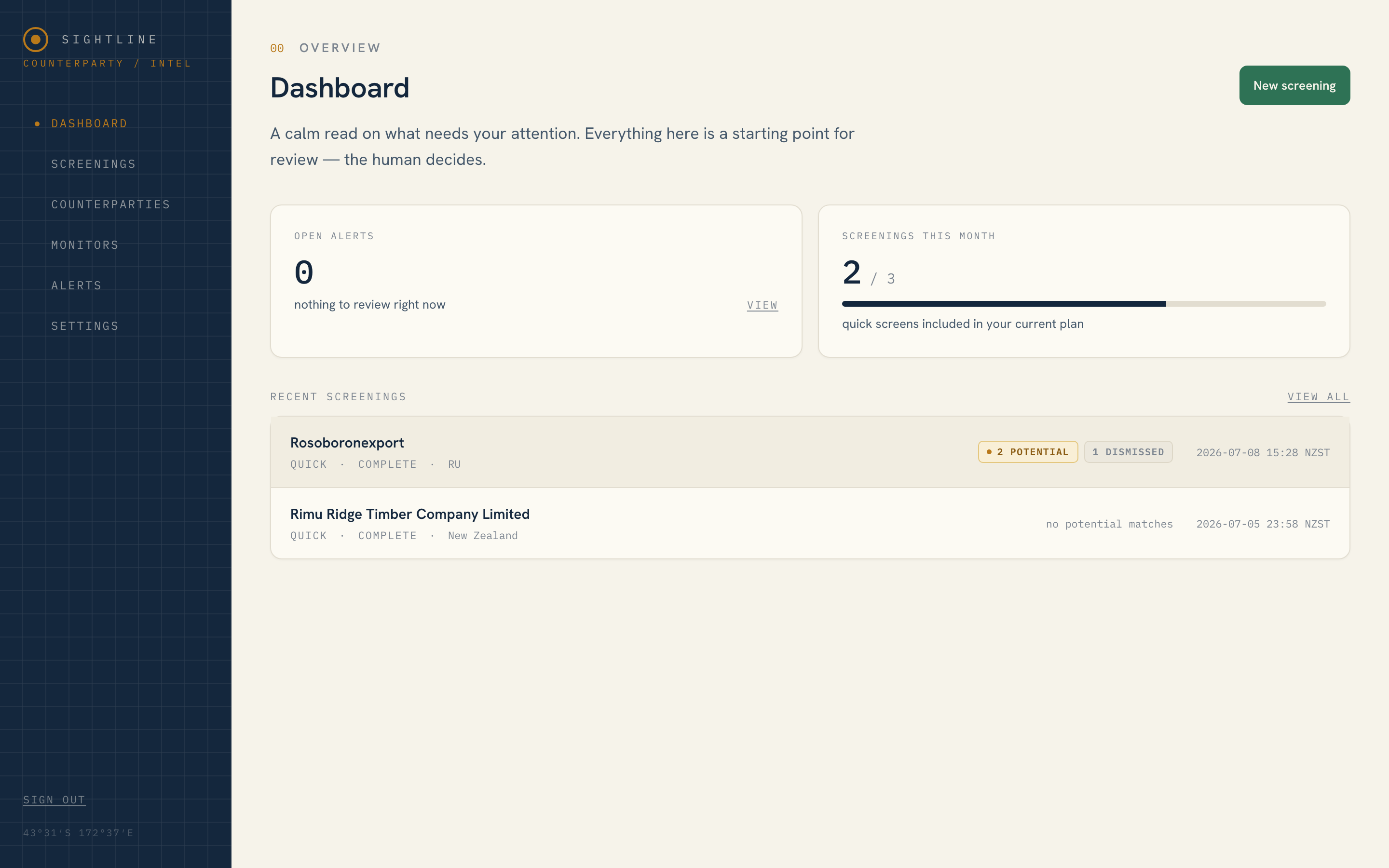Click the 1 Dismissed badge

click(x=1128, y=452)
